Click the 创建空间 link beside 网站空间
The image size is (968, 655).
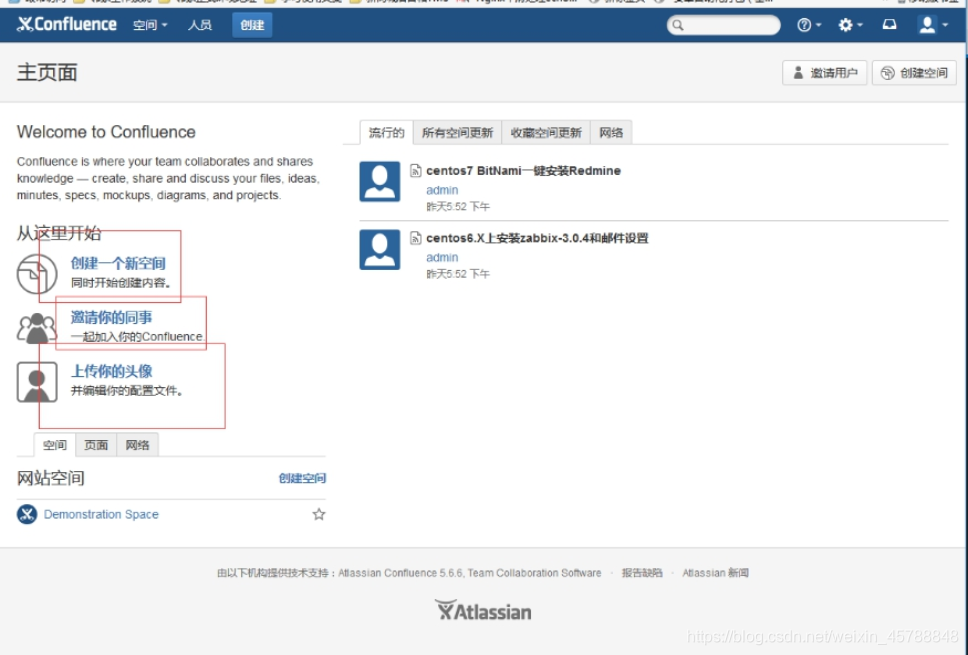click(302, 478)
